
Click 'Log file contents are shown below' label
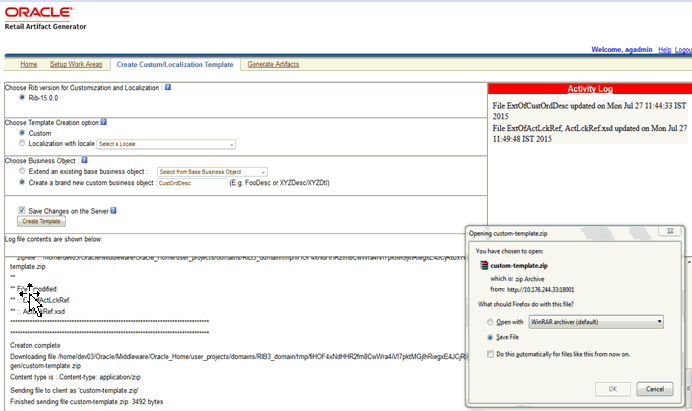click(53, 239)
